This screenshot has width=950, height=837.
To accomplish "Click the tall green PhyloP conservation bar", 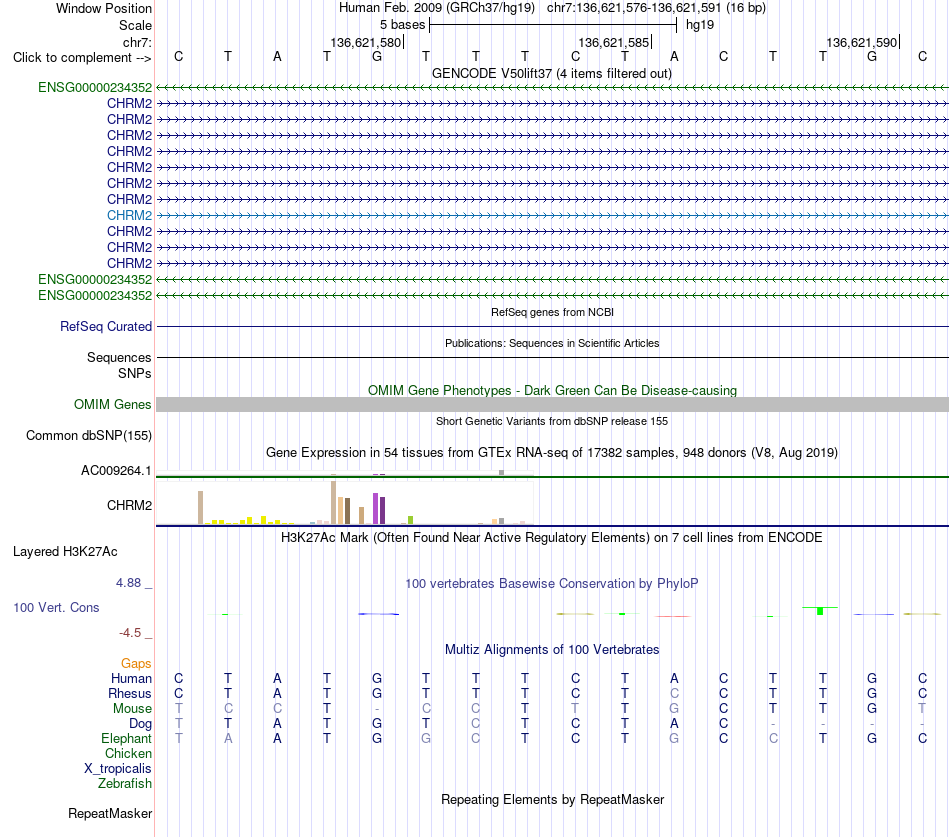I will pyautogui.click(x=820, y=611).
